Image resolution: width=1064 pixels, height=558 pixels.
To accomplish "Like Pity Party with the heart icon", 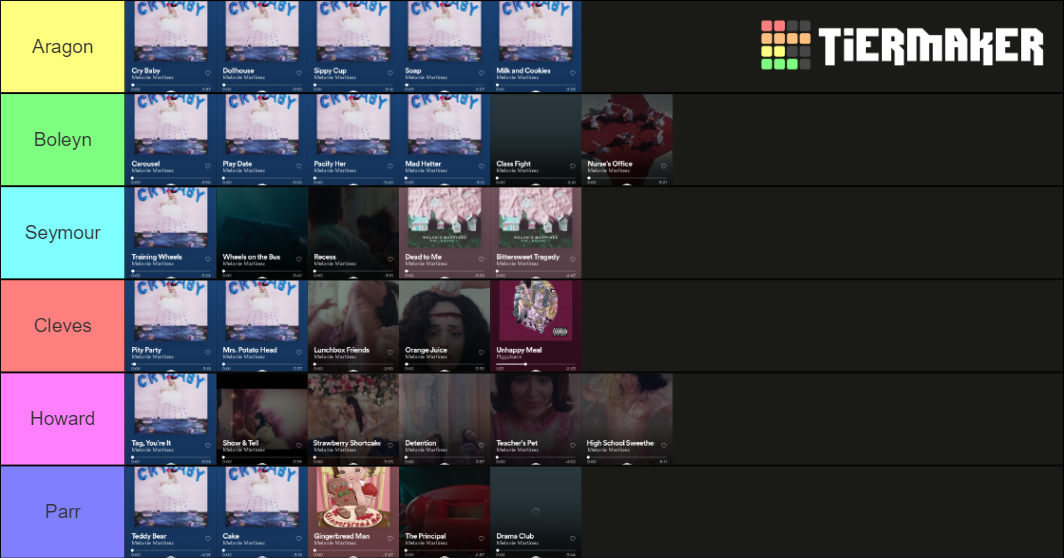I will [208, 352].
